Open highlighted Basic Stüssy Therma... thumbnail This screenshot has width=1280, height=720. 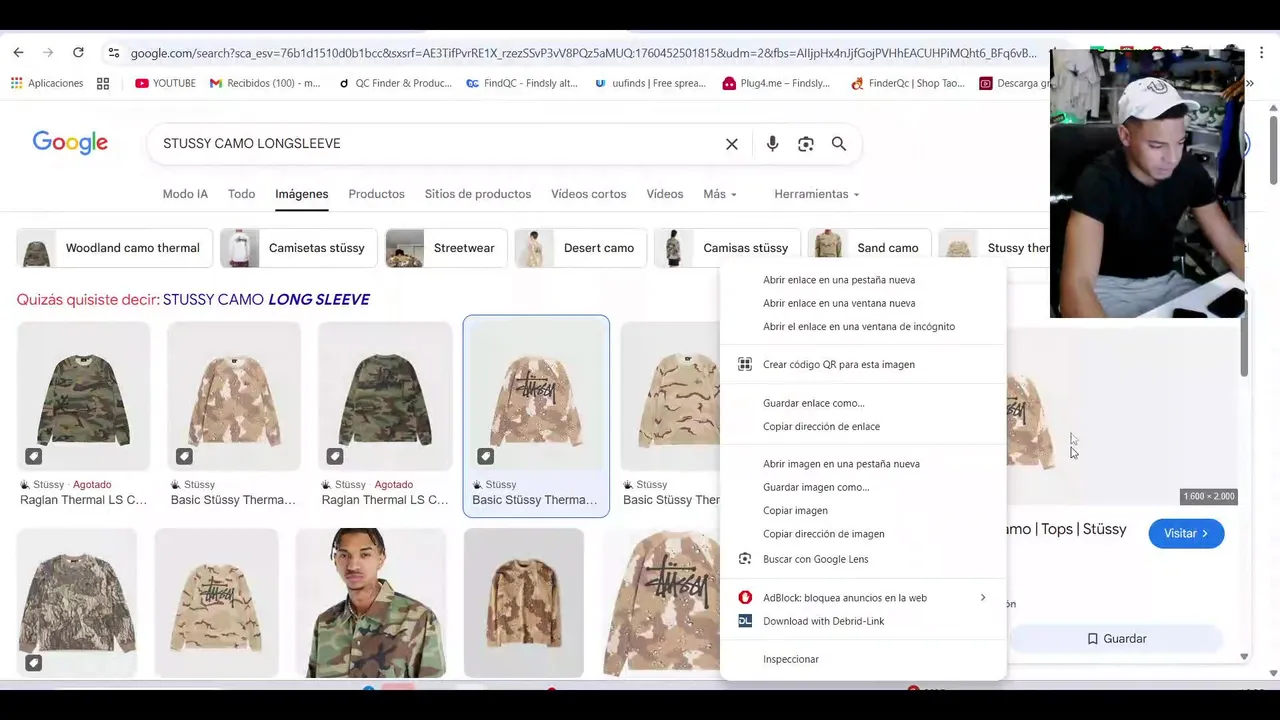[536, 396]
